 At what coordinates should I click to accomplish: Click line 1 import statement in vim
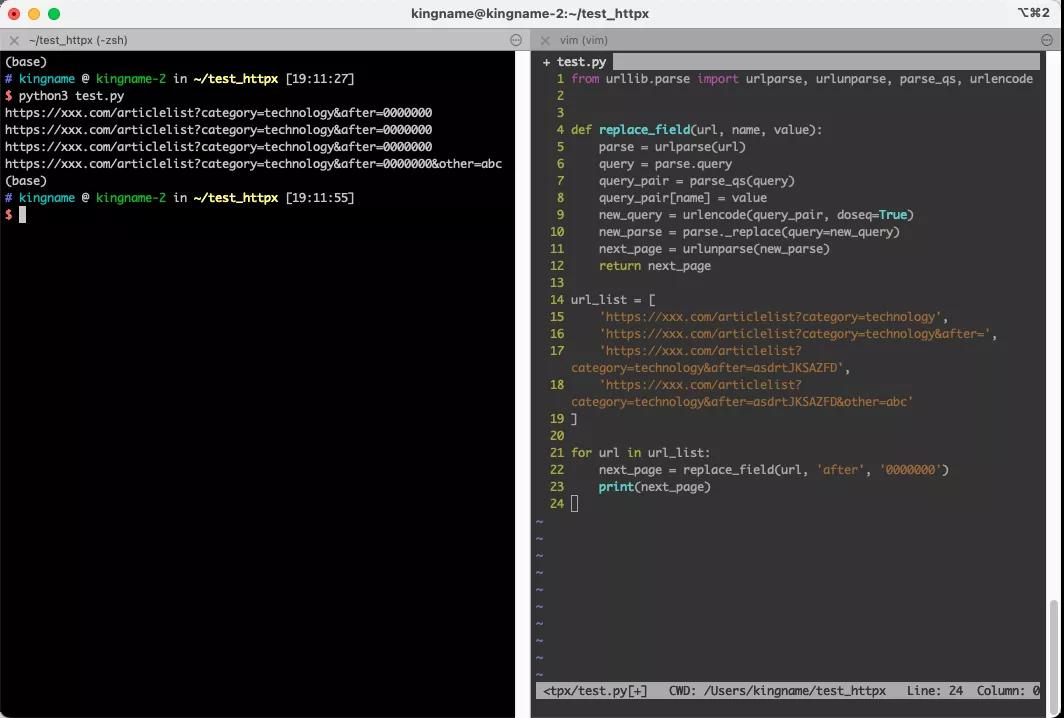(x=802, y=79)
